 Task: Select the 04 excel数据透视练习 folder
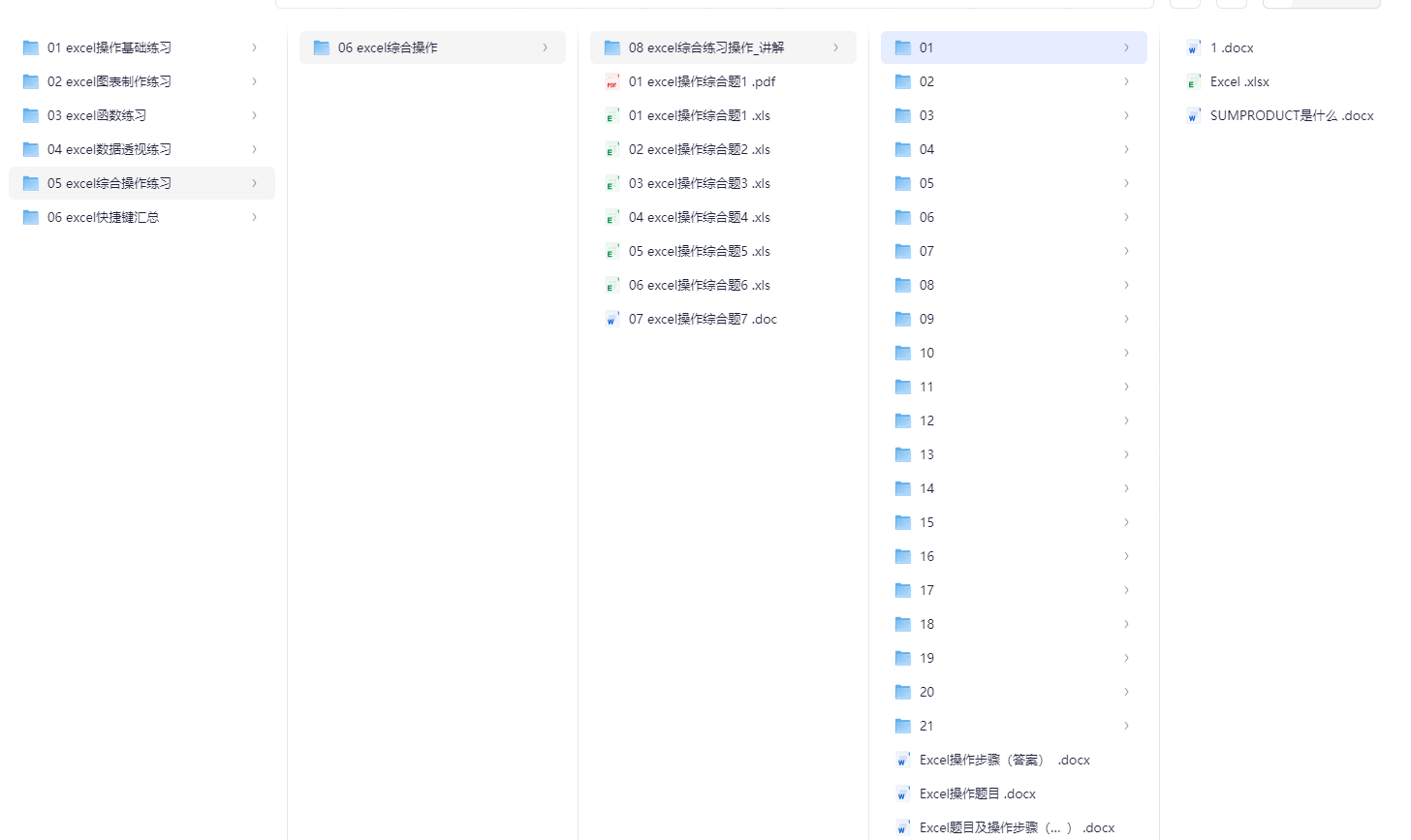pos(109,149)
